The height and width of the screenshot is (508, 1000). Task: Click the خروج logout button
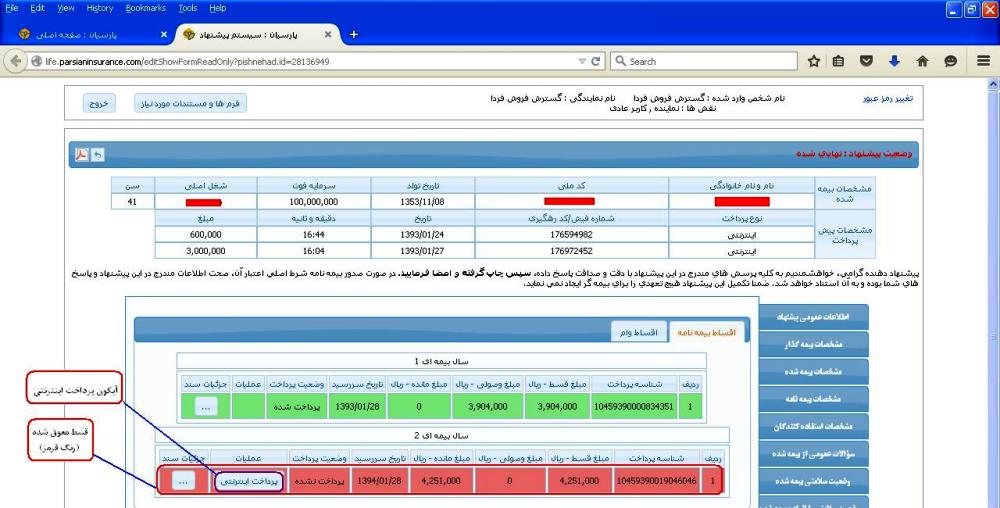99,103
